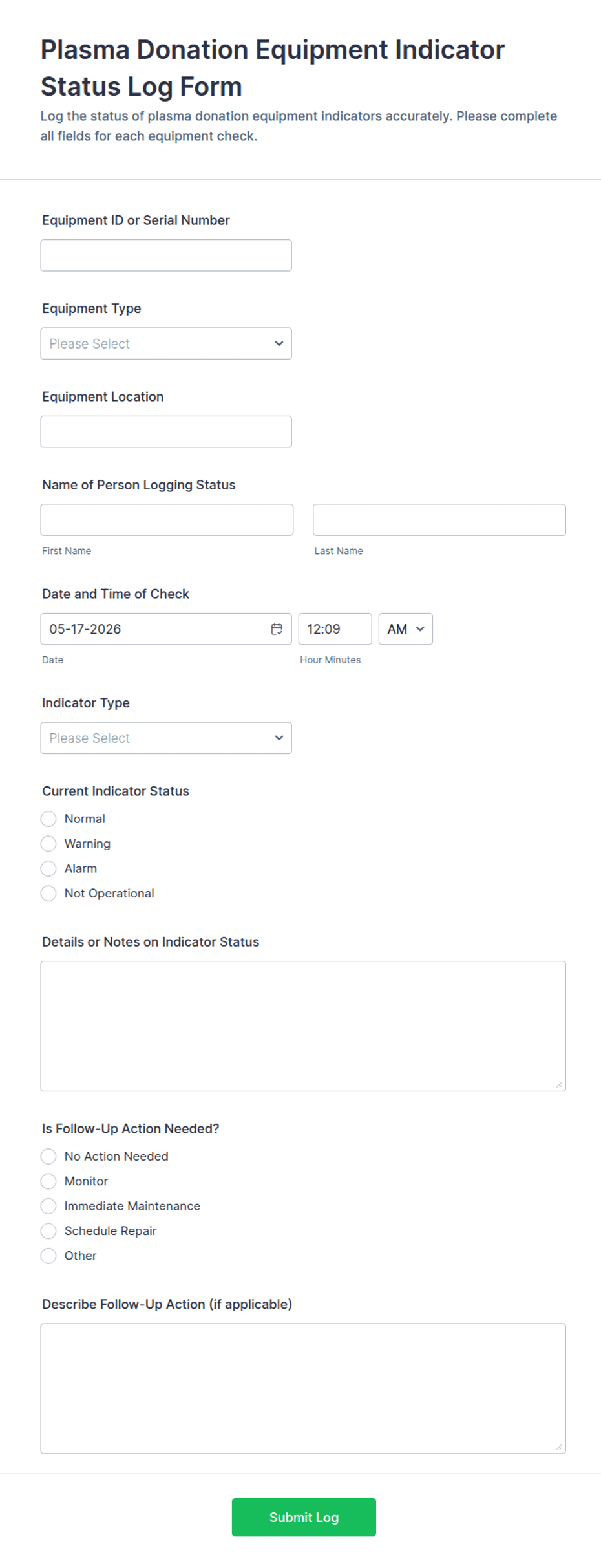Choose Monitor as follow-up action
Screen dimensions: 601x1568
tap(48, 1181)
